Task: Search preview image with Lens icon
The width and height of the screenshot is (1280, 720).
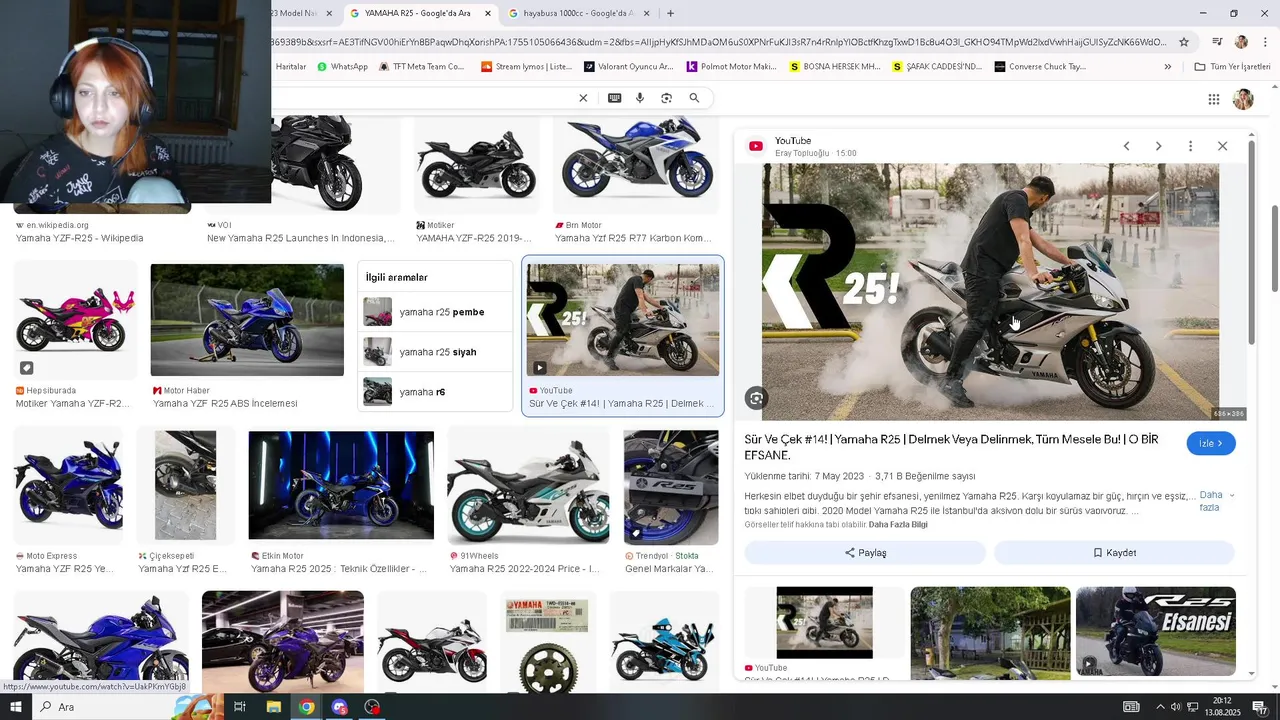Action: point(756,398)
